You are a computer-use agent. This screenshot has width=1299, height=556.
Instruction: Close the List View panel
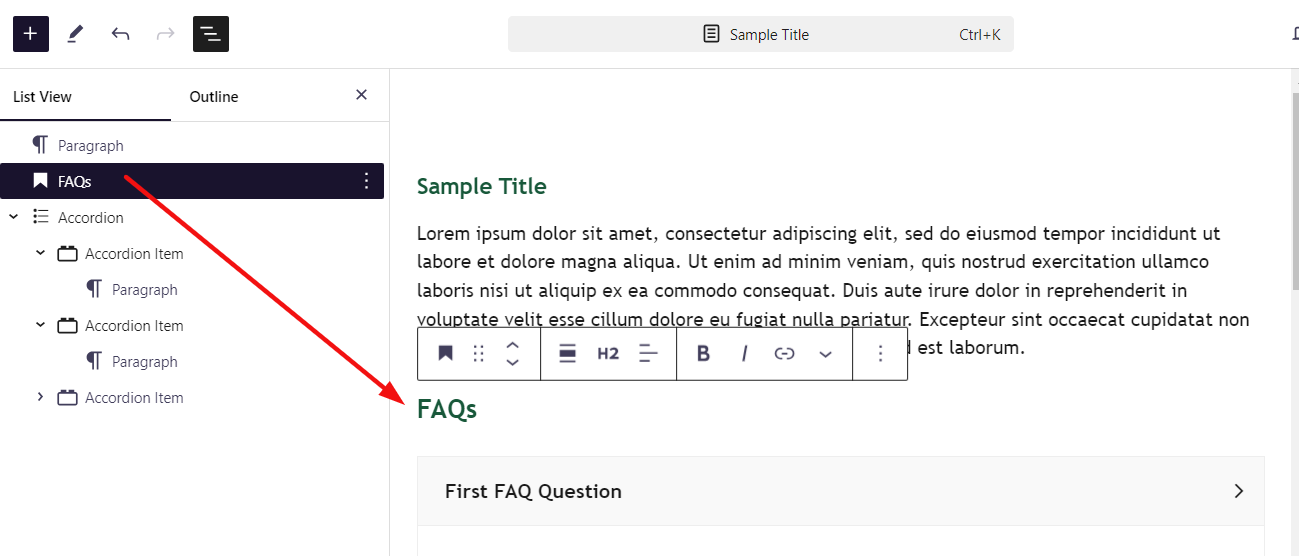click(x=361, y=95)
